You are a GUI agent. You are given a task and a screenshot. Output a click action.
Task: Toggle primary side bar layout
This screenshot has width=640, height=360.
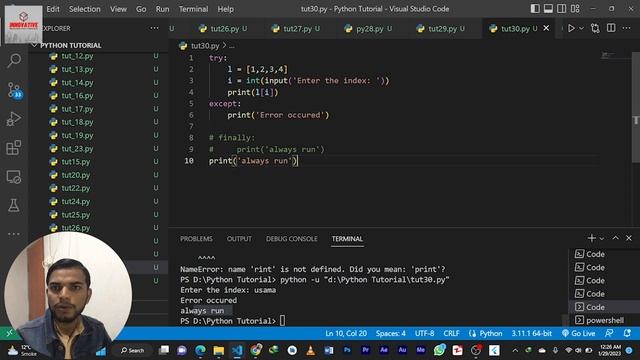pyautogui.click(x=535, y=9)
